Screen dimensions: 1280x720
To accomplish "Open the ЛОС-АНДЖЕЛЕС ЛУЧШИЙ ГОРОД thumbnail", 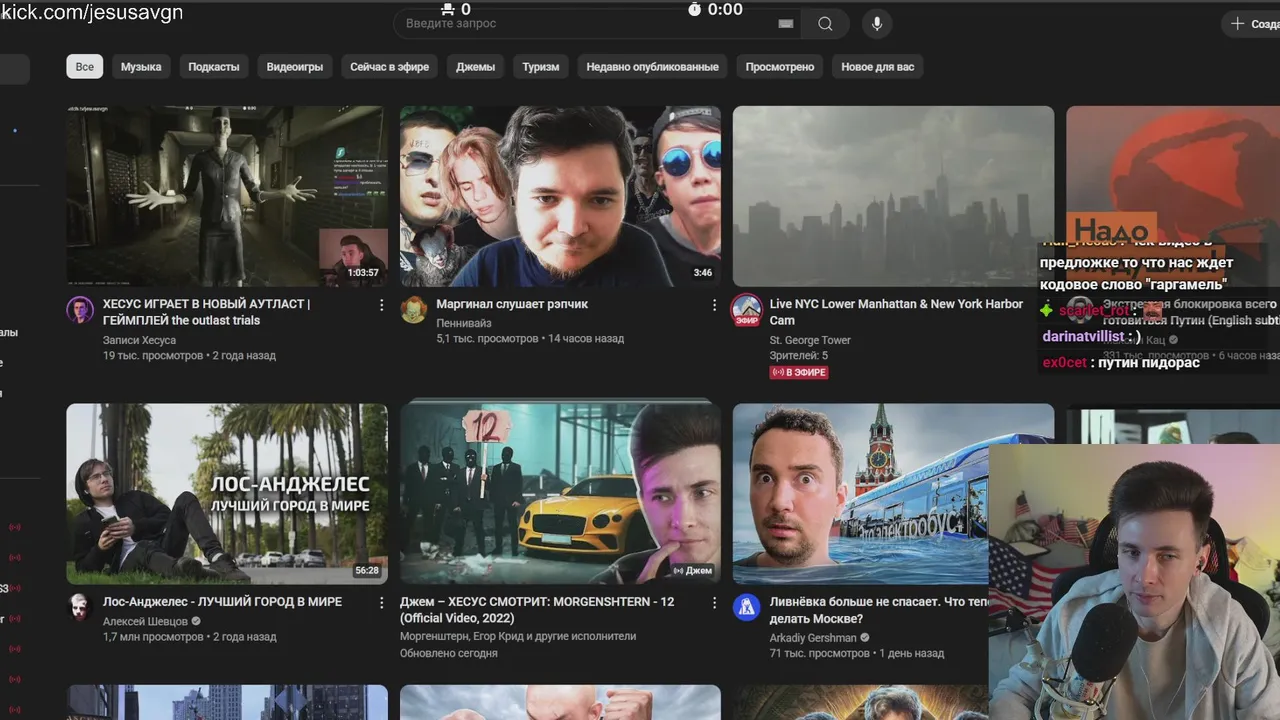I will click(x=227, y=494).
